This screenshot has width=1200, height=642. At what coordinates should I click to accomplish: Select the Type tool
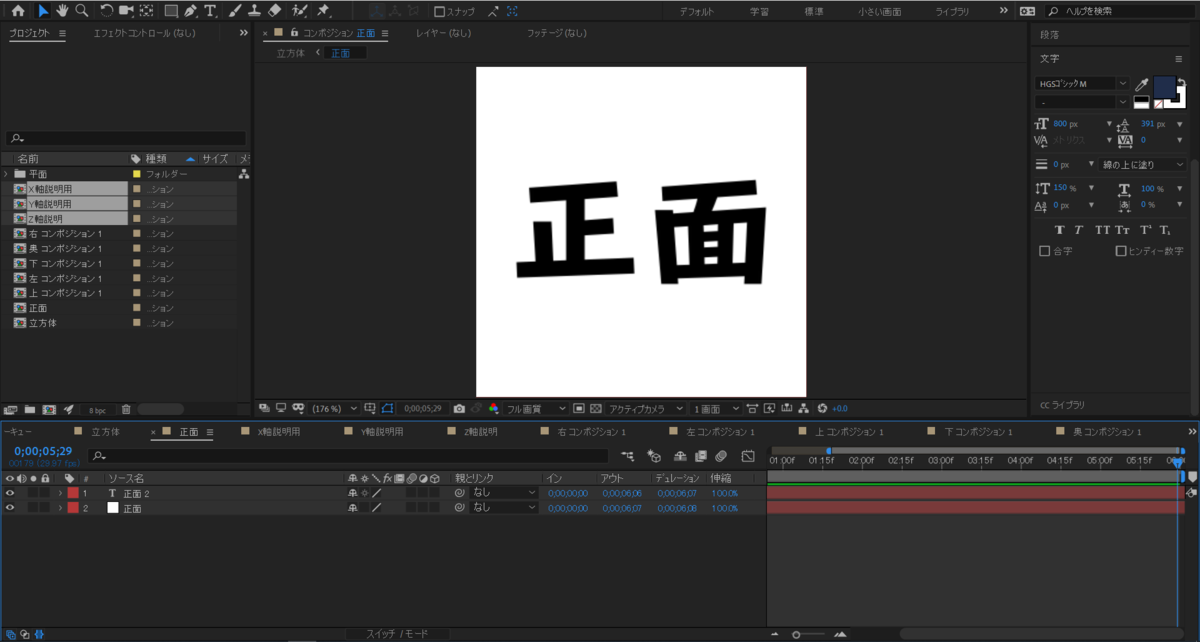[x=211, y=11]
